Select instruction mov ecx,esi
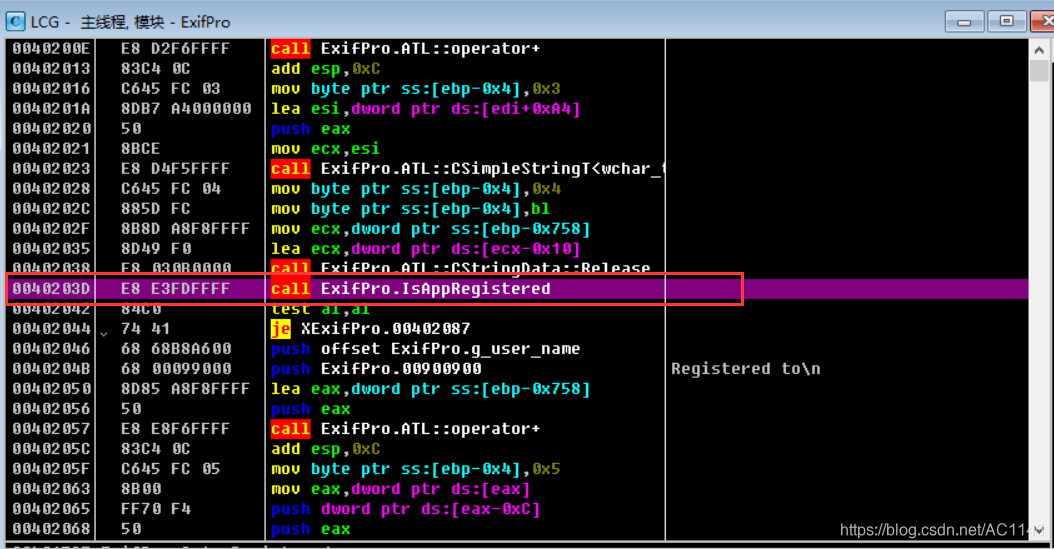Screen dimensions: 1054x549 (x=325, y=149)
